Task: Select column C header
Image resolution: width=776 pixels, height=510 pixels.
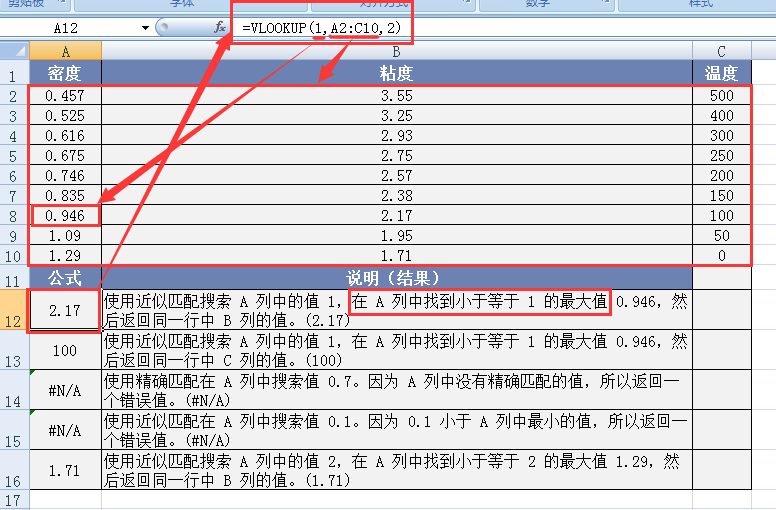Action: coord(722,51)
